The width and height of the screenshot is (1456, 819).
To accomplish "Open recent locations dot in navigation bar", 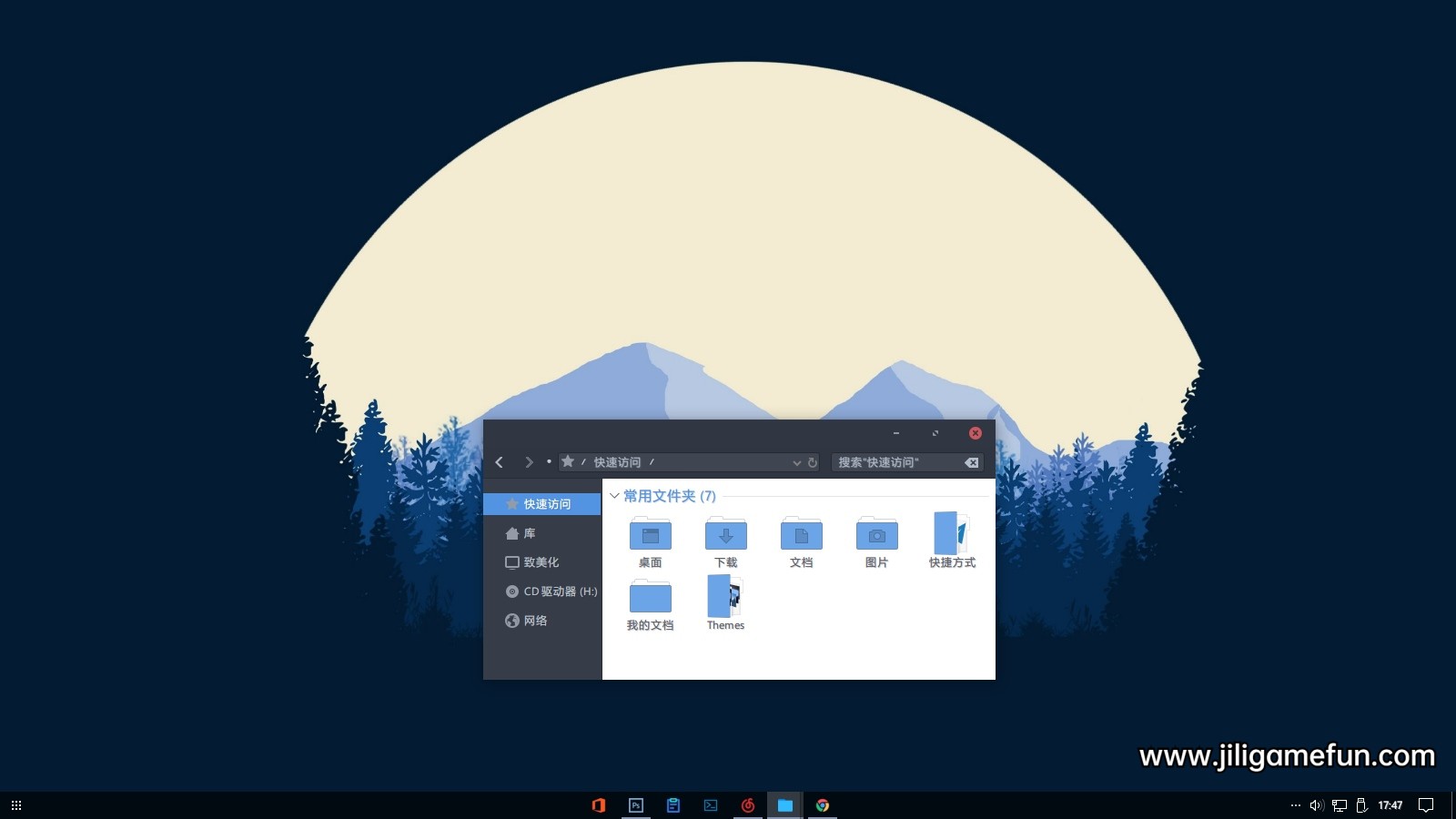I will pyautogui.click(x=549, y=462).
